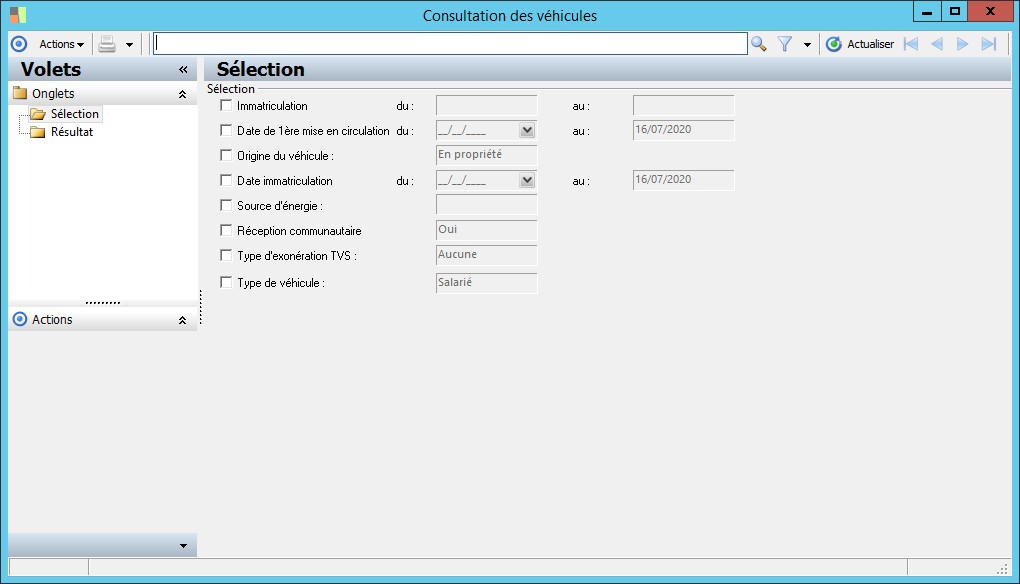Enable the Immatriculation checkbox

(x=226, y=105)
